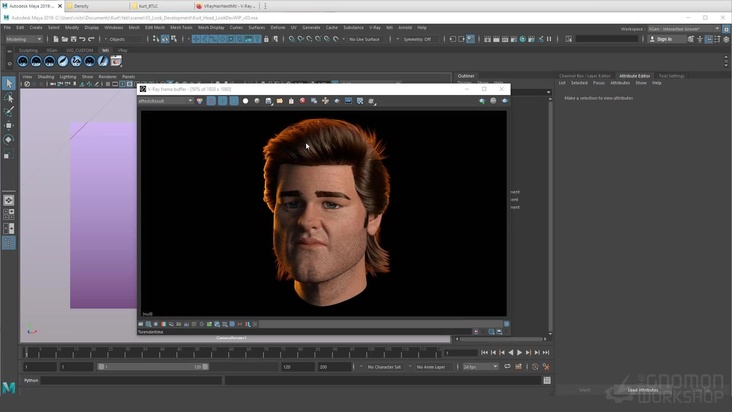Toggle the red channel button in frame buffer
The image size is (732, 412).
click(211, 101)
